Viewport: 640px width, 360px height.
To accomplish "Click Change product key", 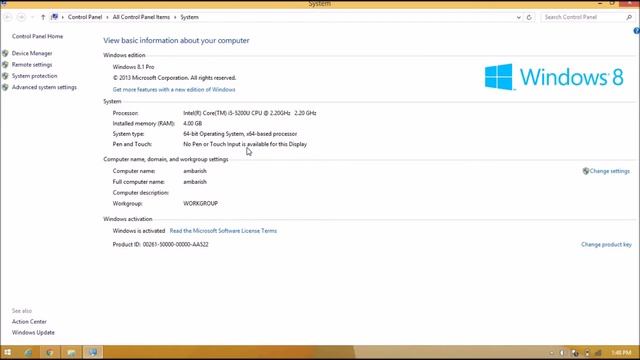I will (x=606, y=244).
